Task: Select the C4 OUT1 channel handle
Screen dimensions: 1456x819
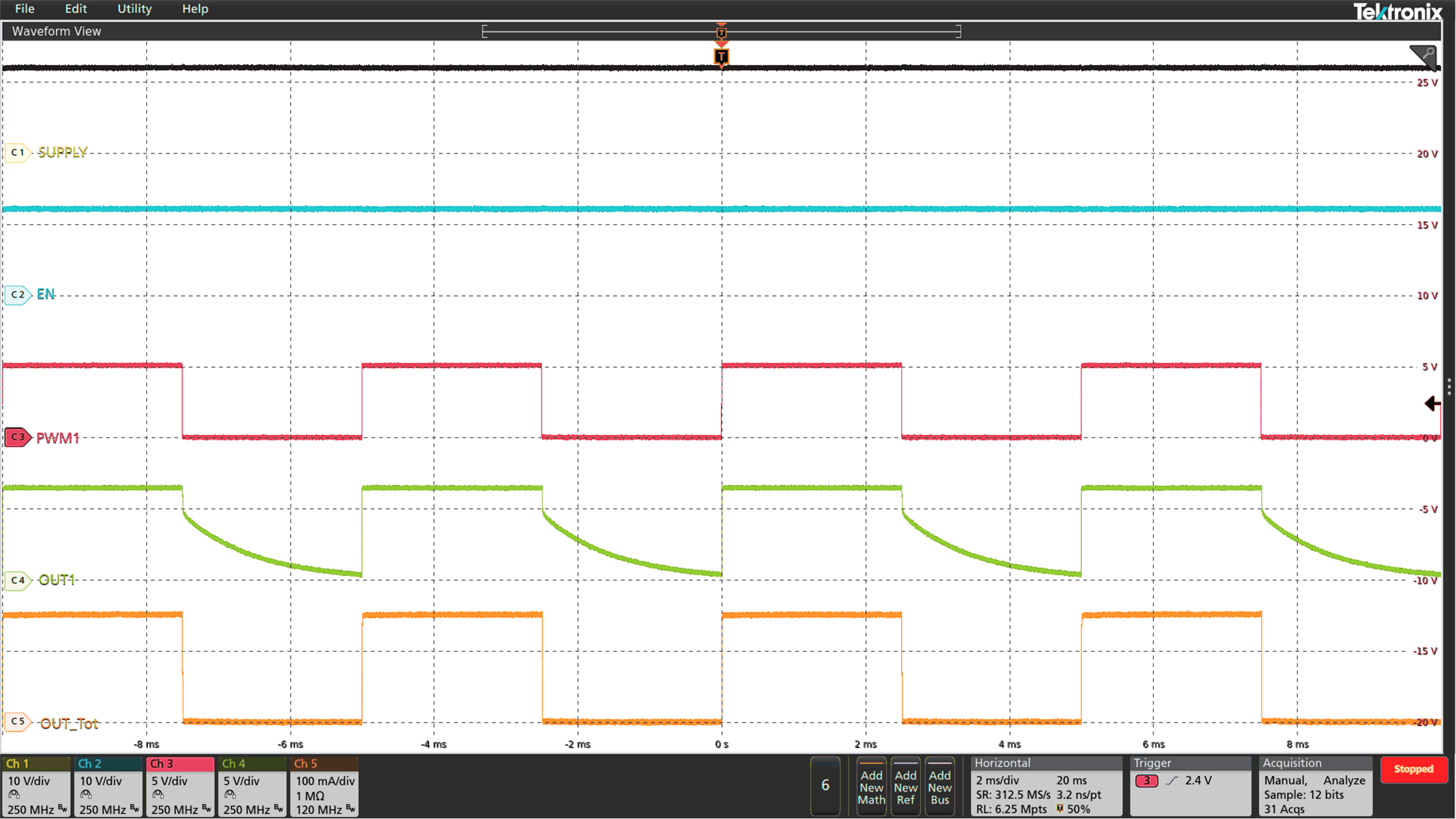Action: (18, 580)
